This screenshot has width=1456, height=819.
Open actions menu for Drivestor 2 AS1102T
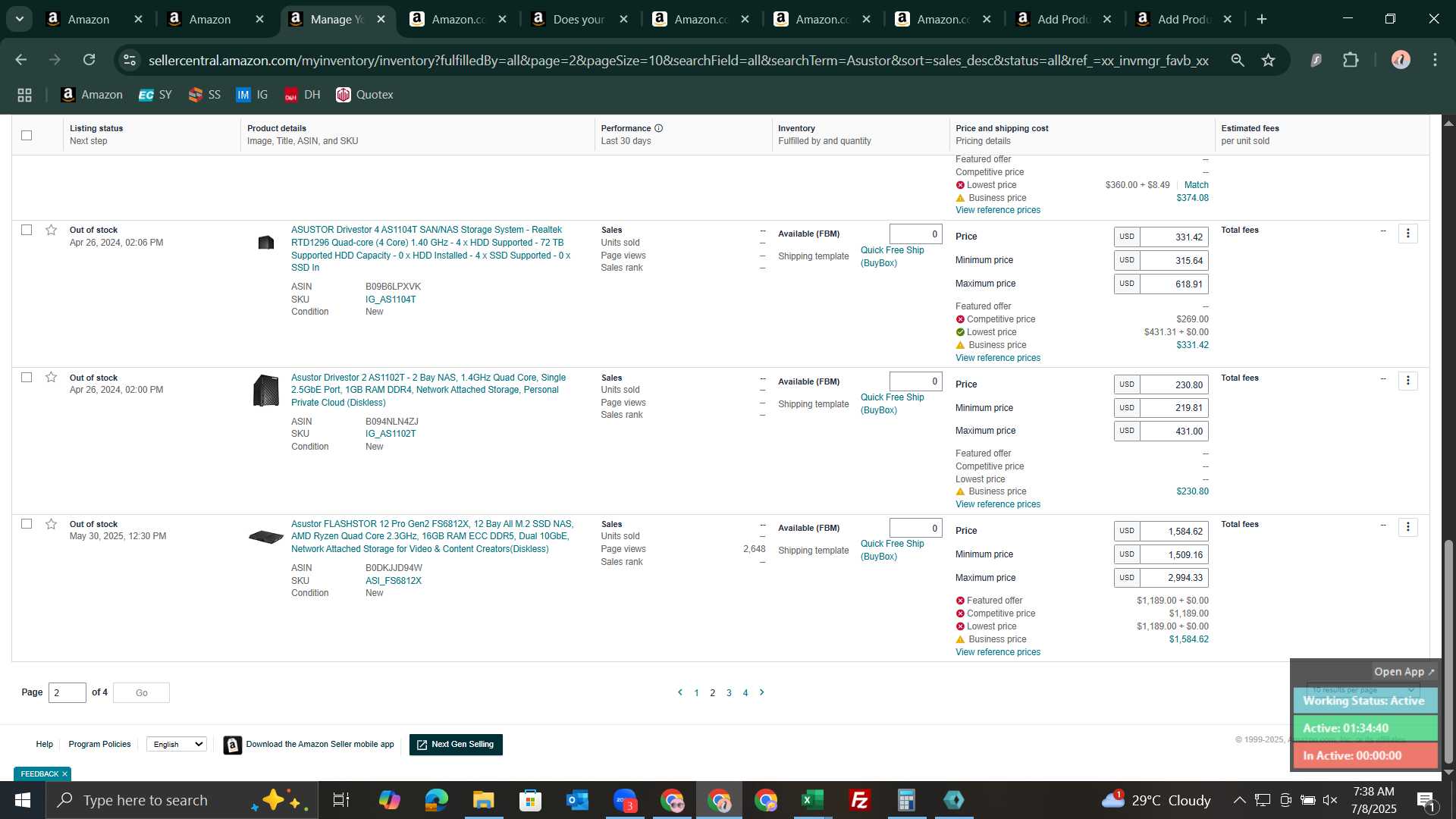[x=1408, y=381]
